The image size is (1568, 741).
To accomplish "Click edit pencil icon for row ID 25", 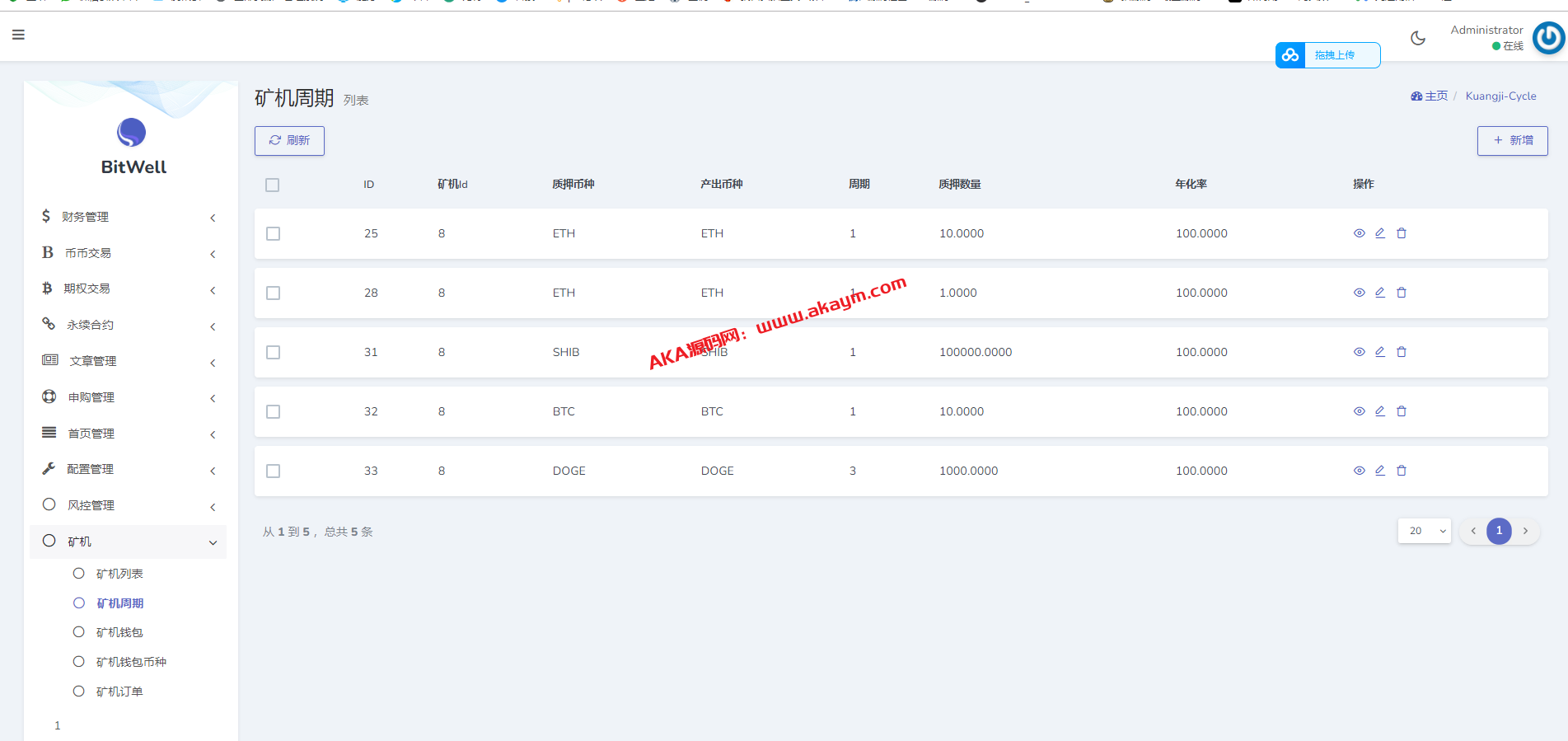I will [x=1380, y=233].
